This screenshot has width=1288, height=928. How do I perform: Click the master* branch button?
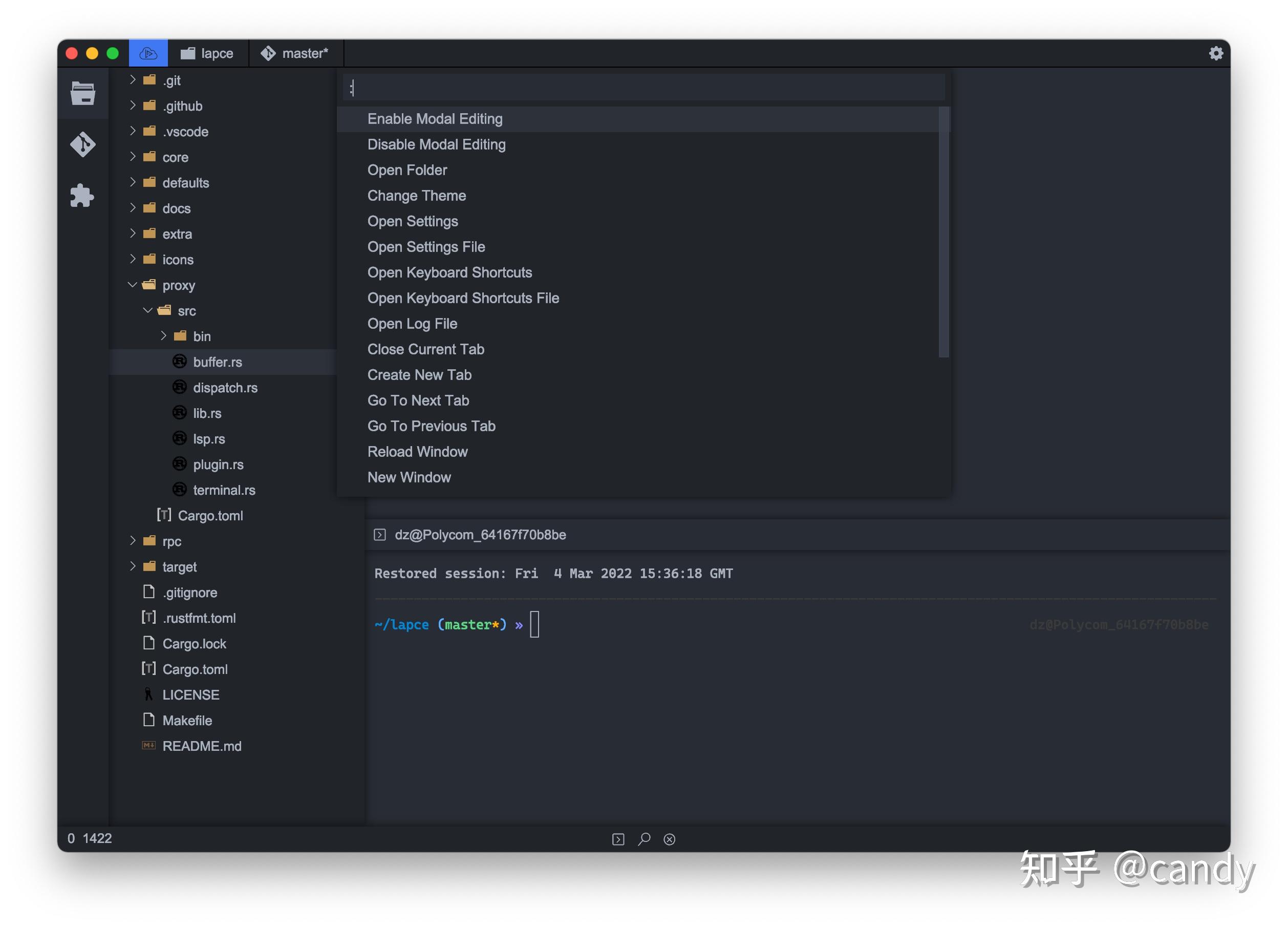pos(295,53)
